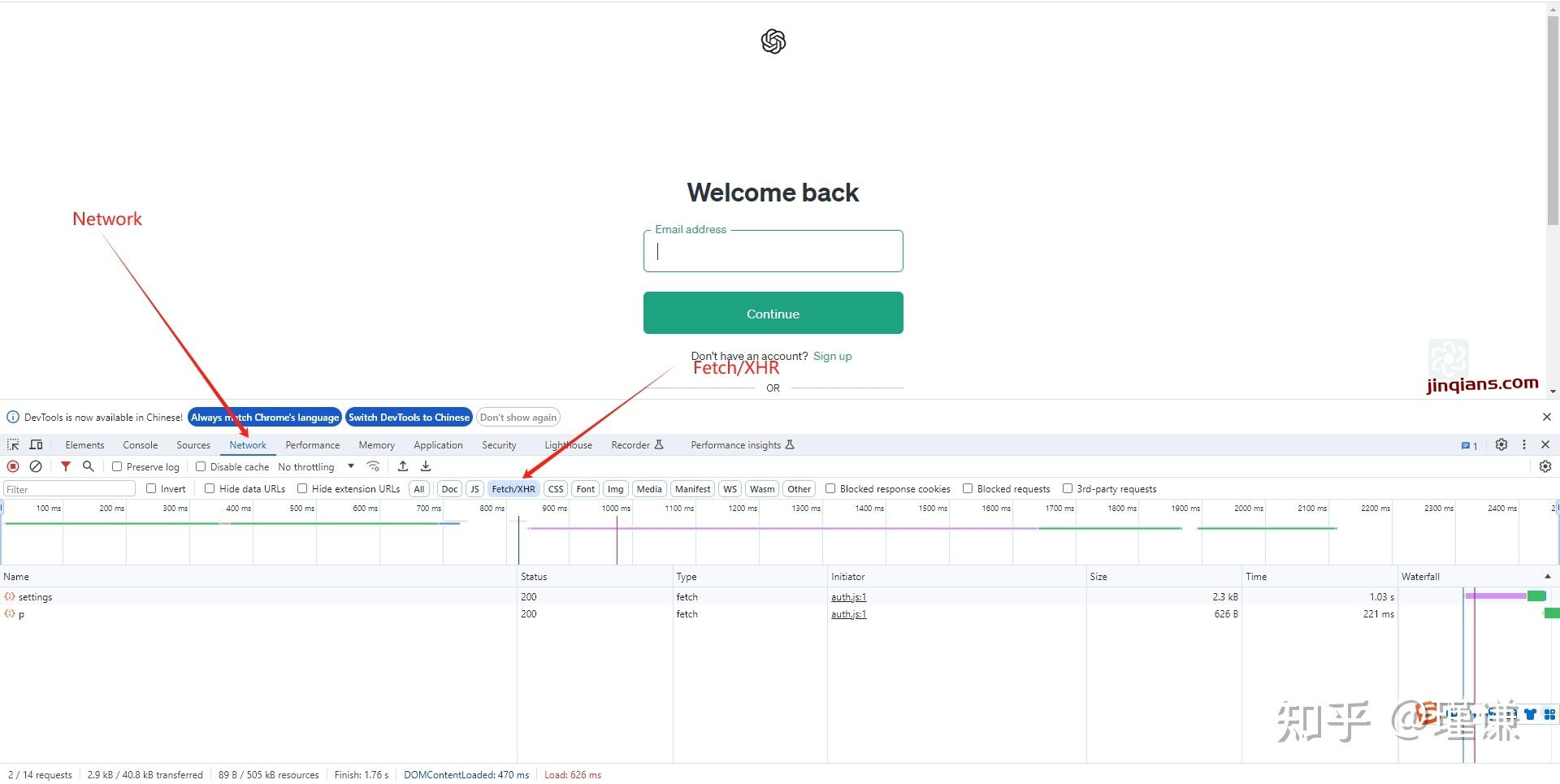Select the inspect element tool
Image resolution: width=1560 pixels, height=784 pixels.
tap(12, 444)
